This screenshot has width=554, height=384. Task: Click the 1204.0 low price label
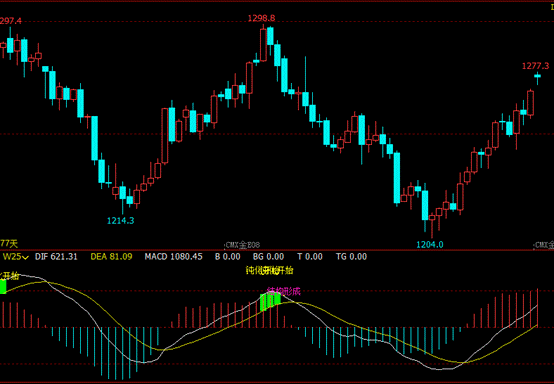point(430,244)
